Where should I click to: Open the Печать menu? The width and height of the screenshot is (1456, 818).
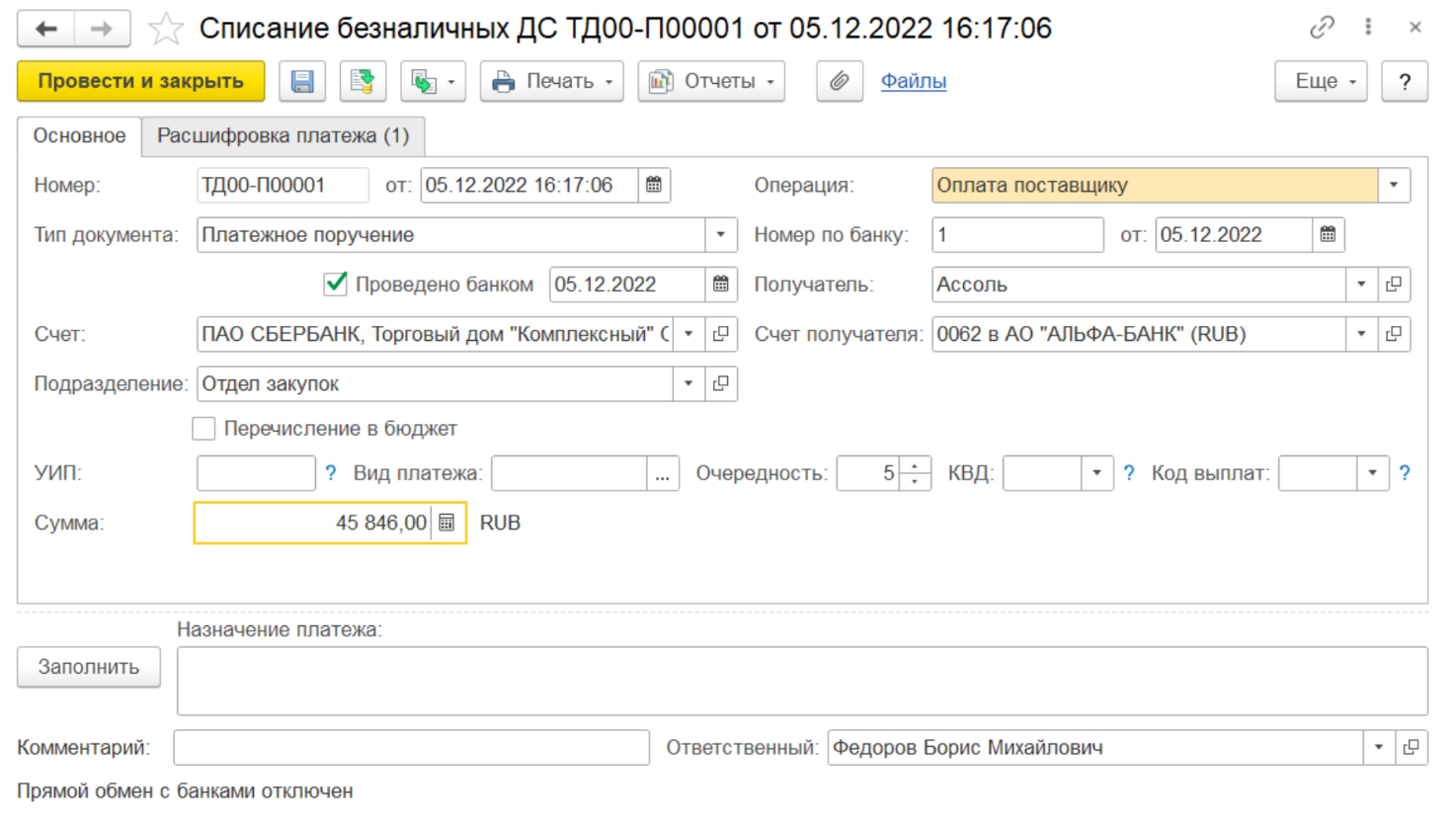pyautogui.click(x=552, y=81)
